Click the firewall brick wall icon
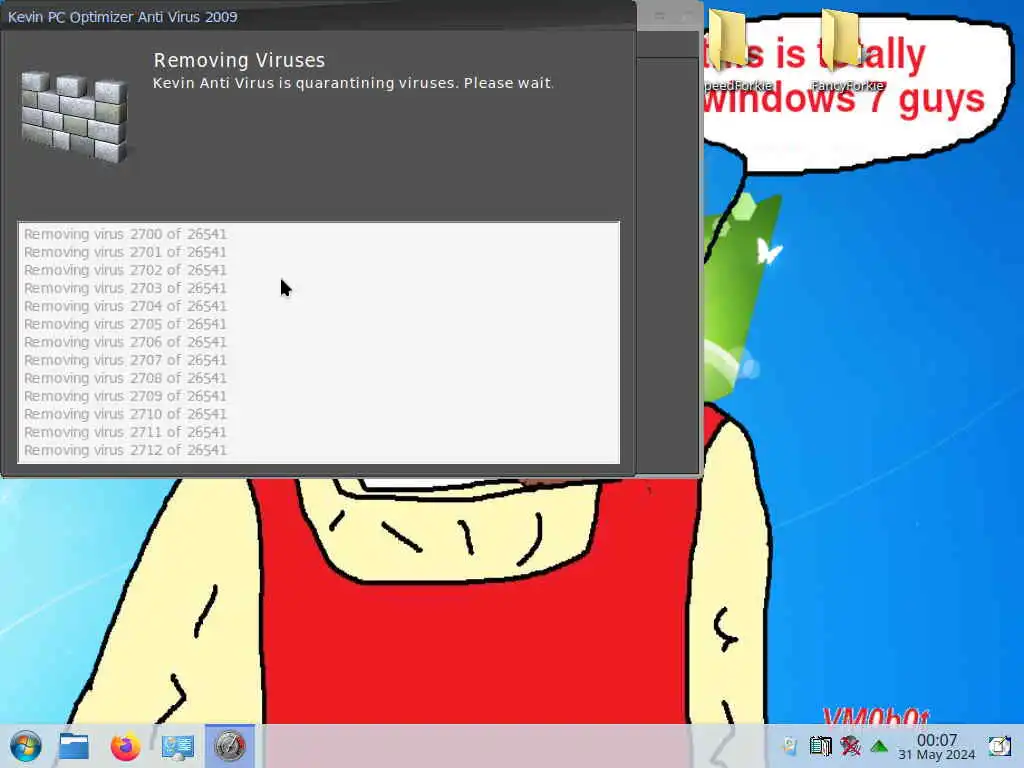The height and width of the screenshot is (768, 1024). click(x=74, y=117)
